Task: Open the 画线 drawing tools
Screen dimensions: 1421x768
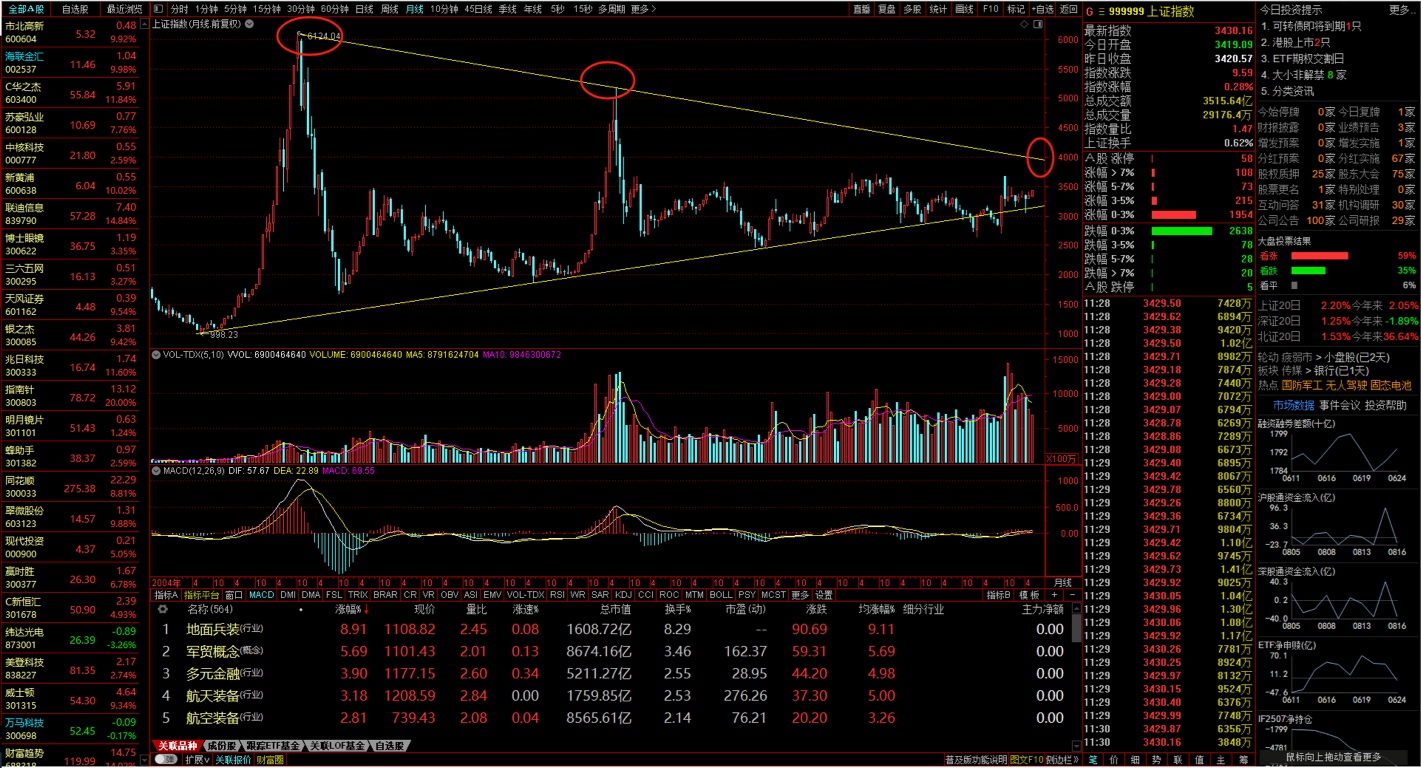Action: click(964, 8)
